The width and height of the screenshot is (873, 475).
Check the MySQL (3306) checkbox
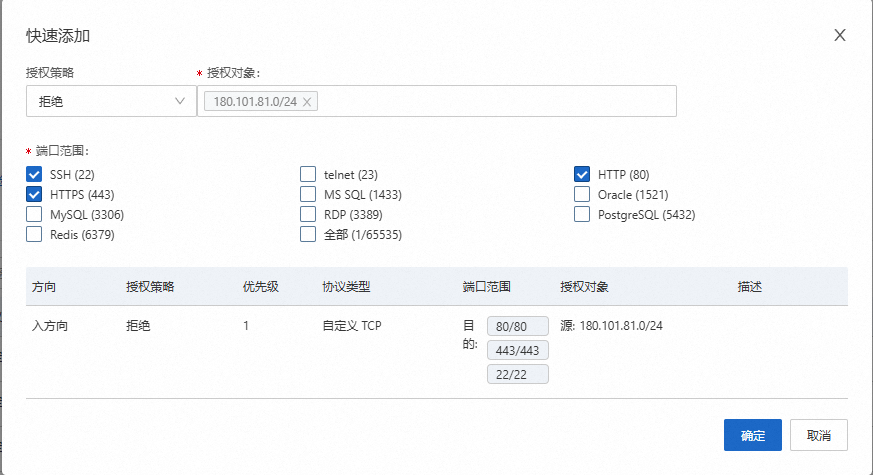click(x=34, y=214)
